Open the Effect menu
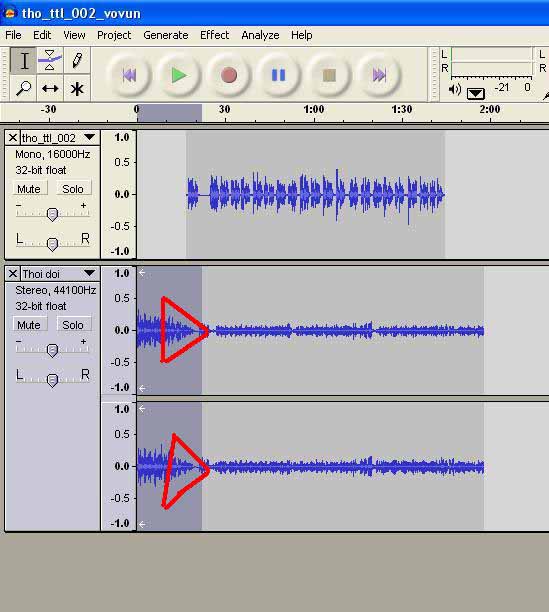The image size is (549, 612). tap(215, 35)
